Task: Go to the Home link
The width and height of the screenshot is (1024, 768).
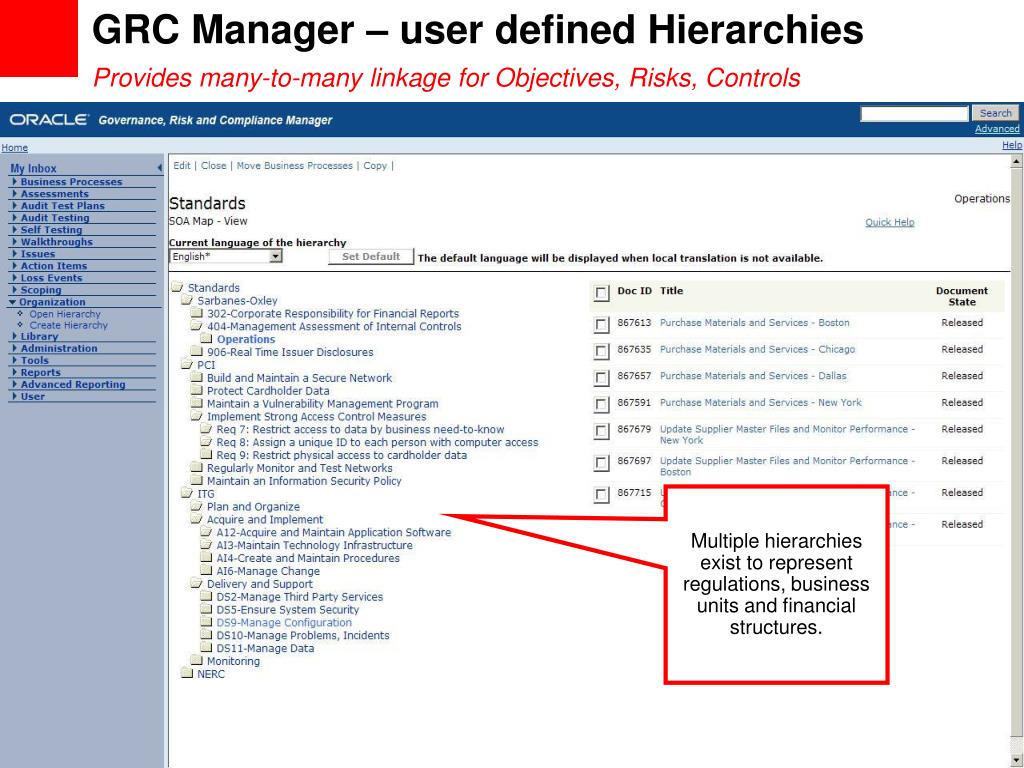Action: point(14,148)
